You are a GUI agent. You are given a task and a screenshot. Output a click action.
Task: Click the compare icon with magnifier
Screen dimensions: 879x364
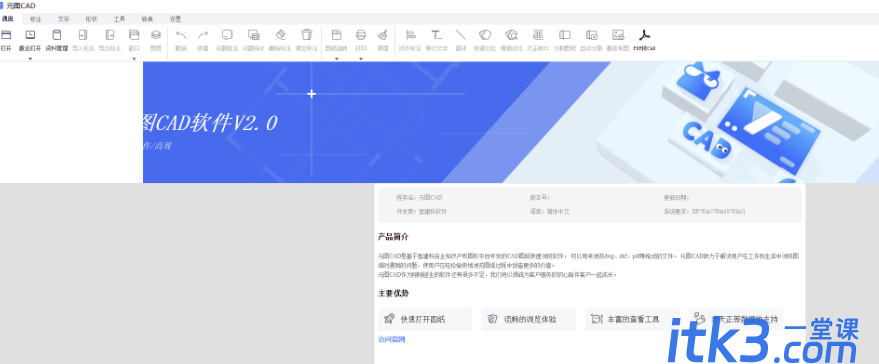(x=511, y=35)
